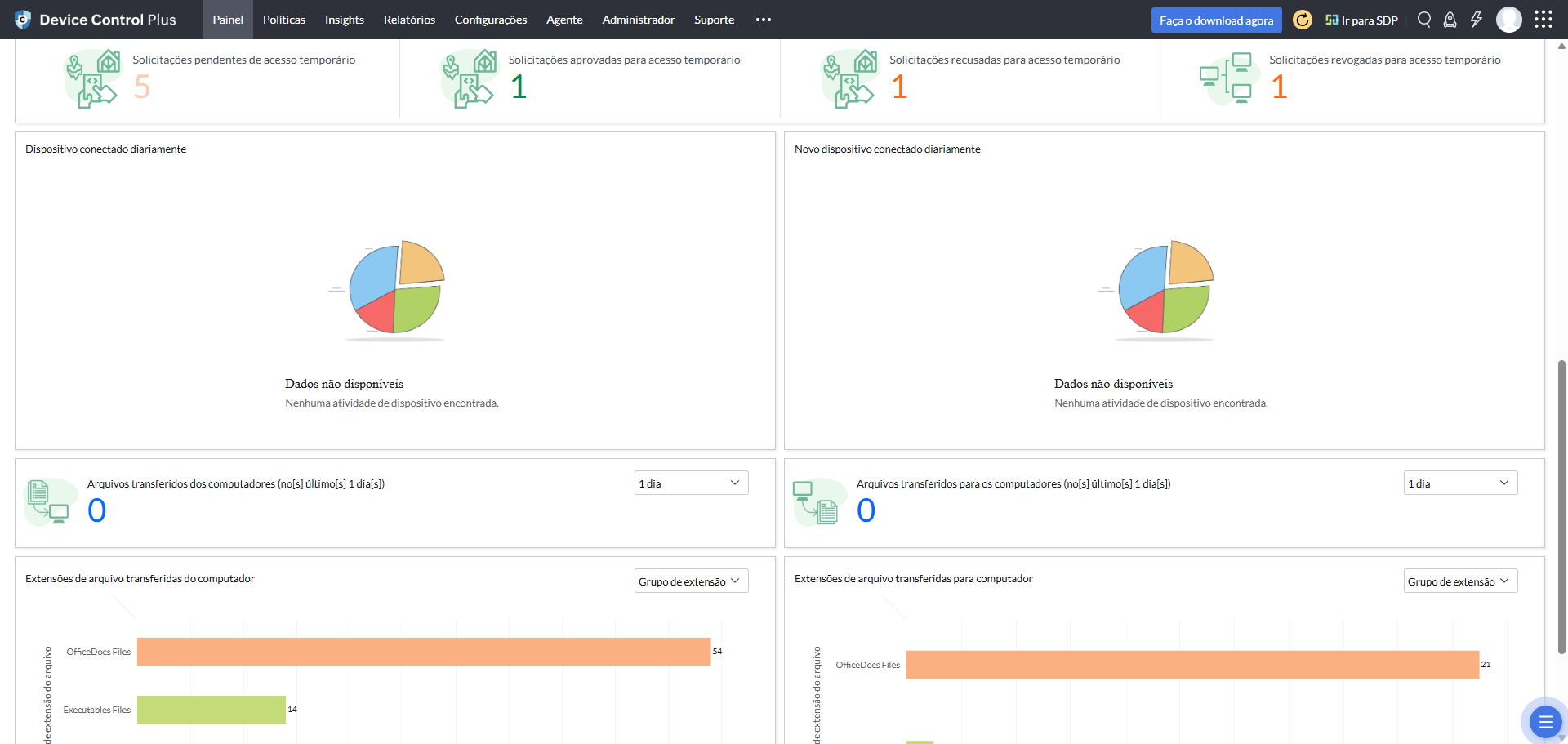Click the revoked requests computers icon

tap(1226, 78)
